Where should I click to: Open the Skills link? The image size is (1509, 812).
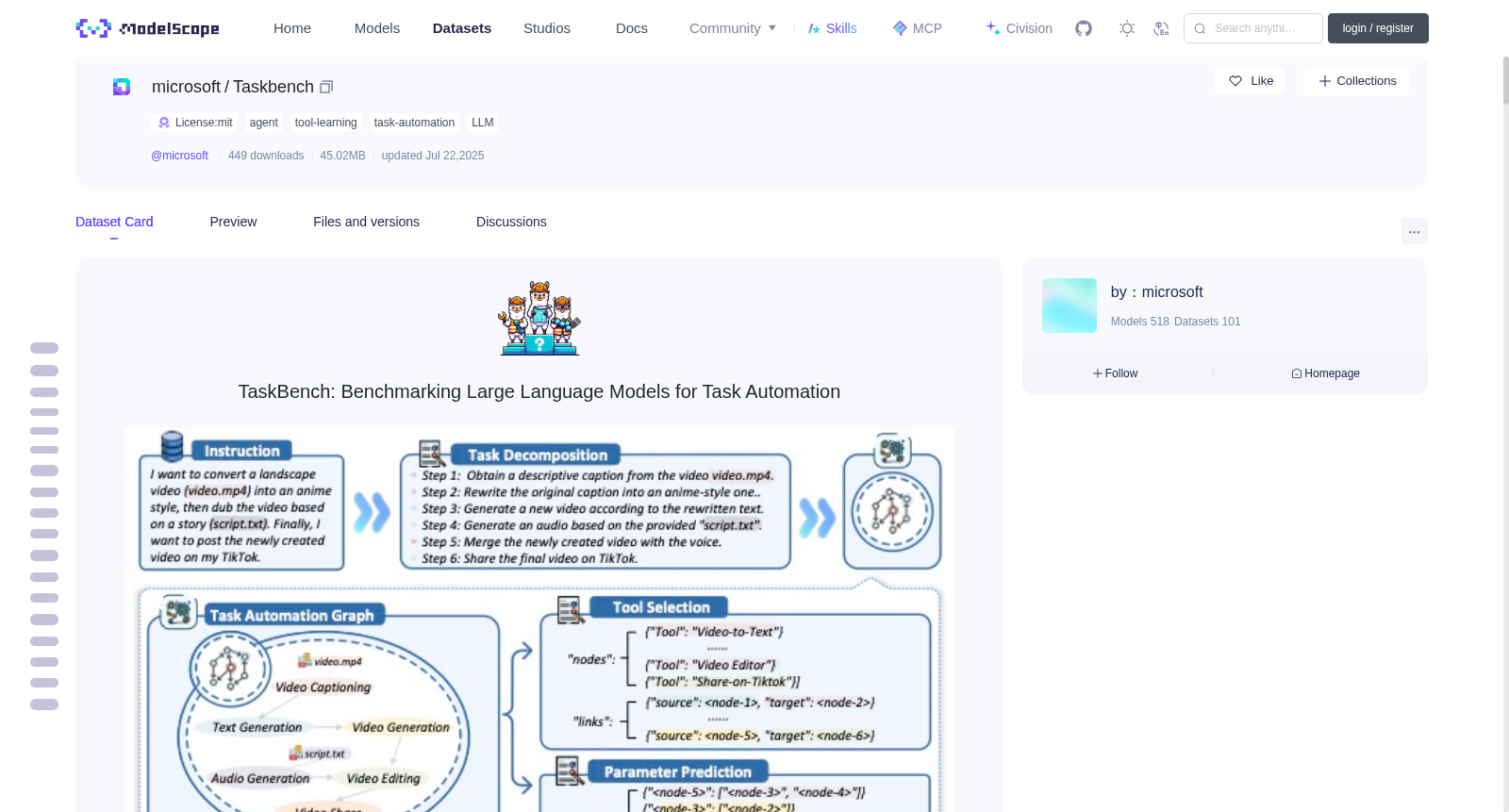832,28
